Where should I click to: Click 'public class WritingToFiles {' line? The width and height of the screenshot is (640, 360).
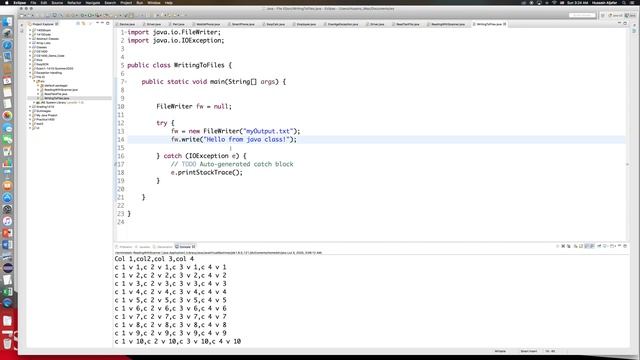coord(180,65)
